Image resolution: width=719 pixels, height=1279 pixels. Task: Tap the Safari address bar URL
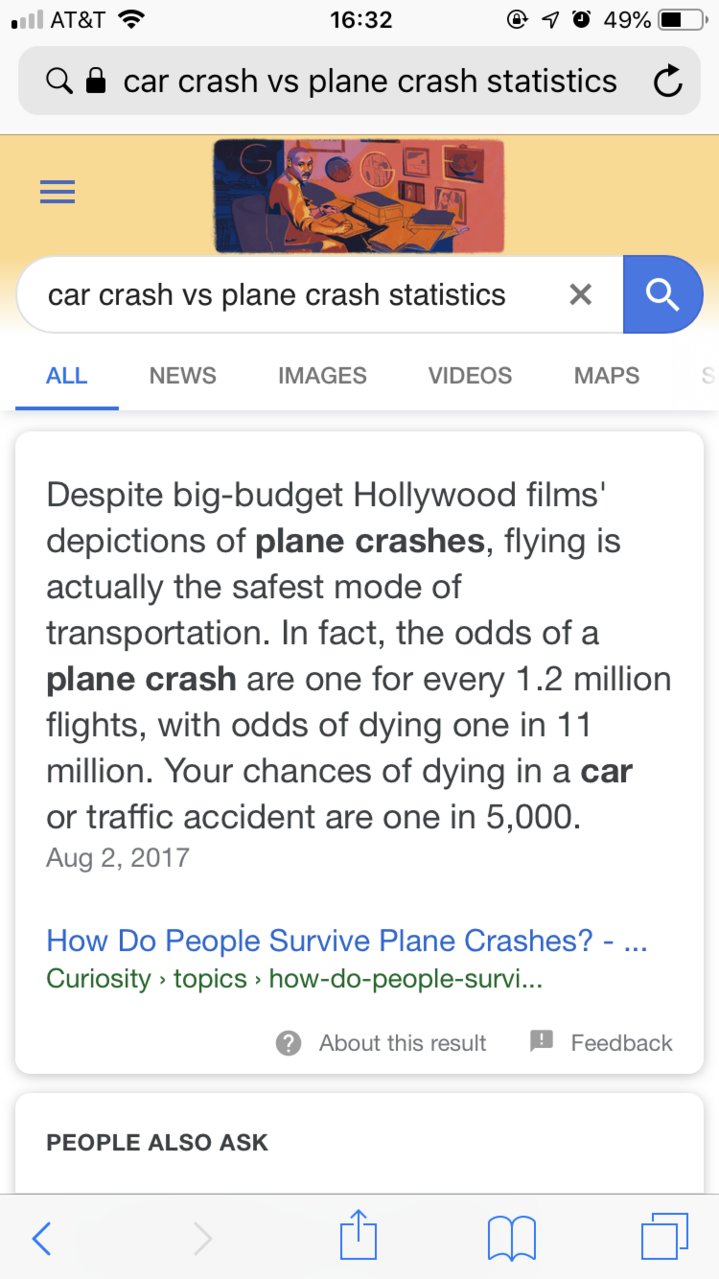(x=370, y=81)
